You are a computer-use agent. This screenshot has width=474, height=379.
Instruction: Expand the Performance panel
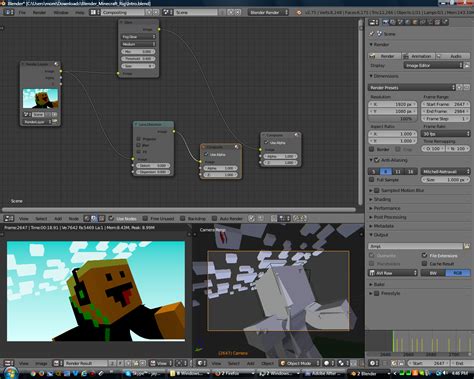coord(387,208)
